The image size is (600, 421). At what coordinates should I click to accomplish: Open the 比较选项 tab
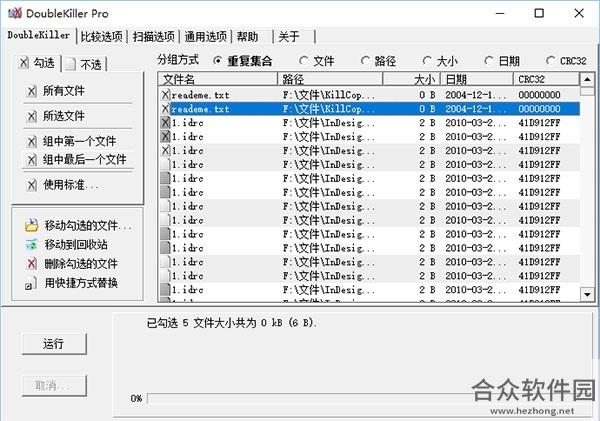(102, 37)
